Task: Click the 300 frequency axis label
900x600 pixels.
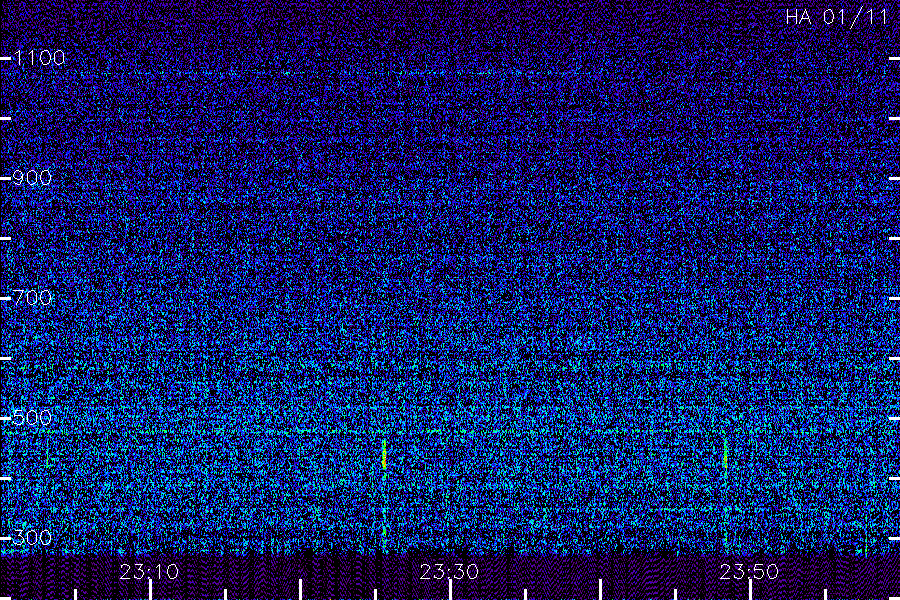Action: tap(32, 538)
